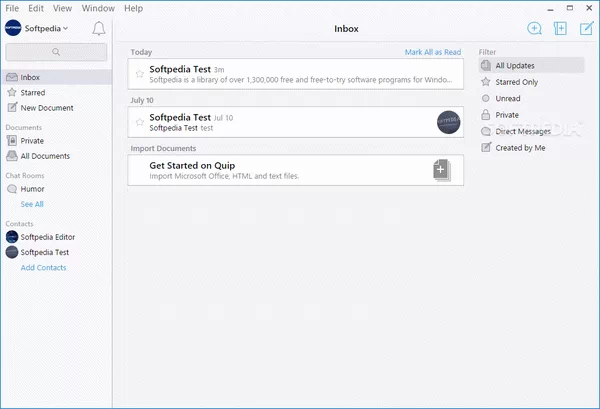Click the compose pencil icon at top right

coord(586,29)
